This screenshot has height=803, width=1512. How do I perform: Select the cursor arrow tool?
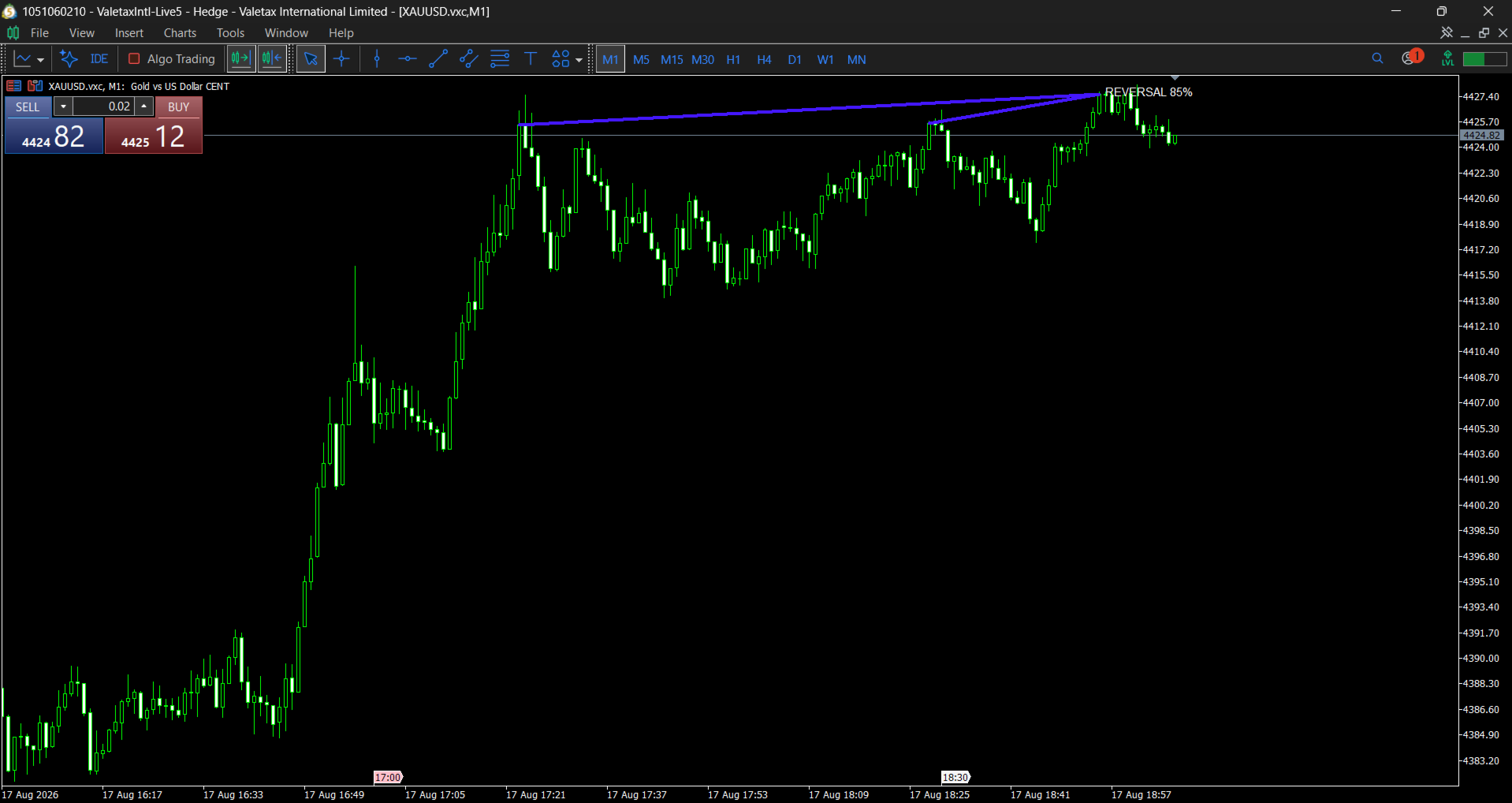click(x=311, y=59)
